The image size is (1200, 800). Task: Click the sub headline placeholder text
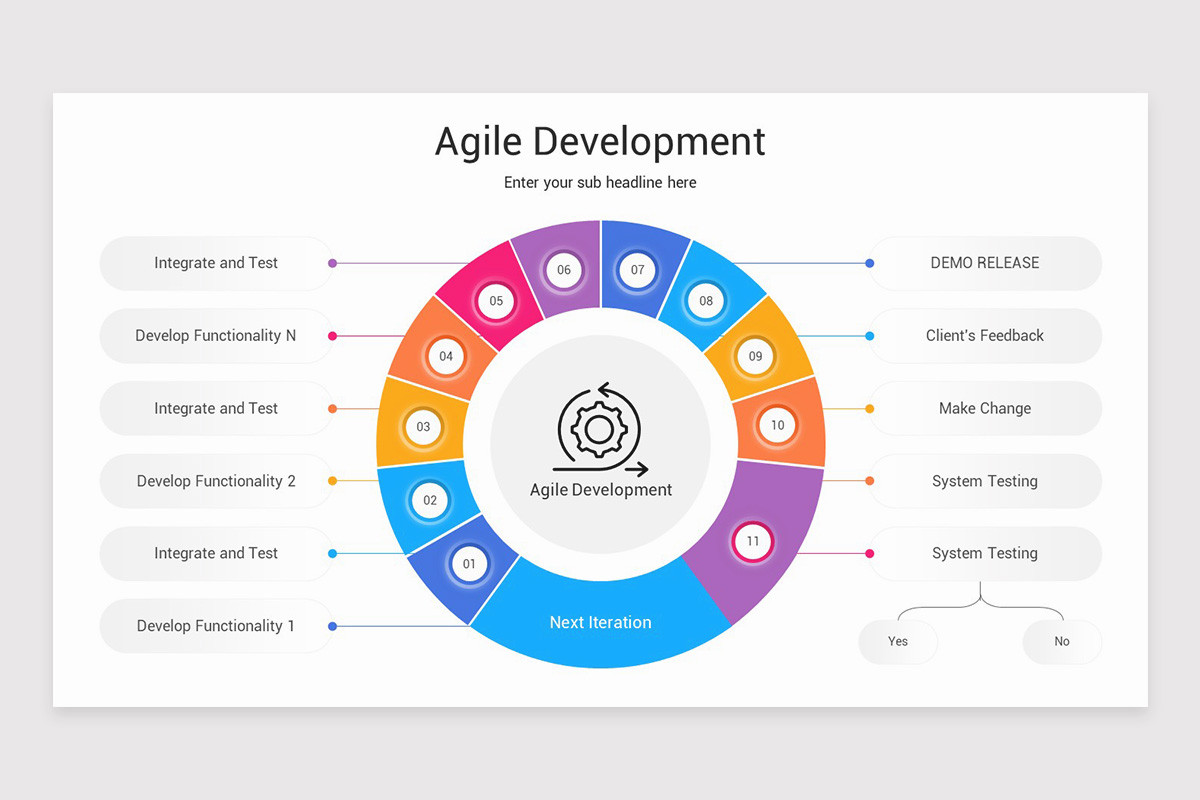600,183
